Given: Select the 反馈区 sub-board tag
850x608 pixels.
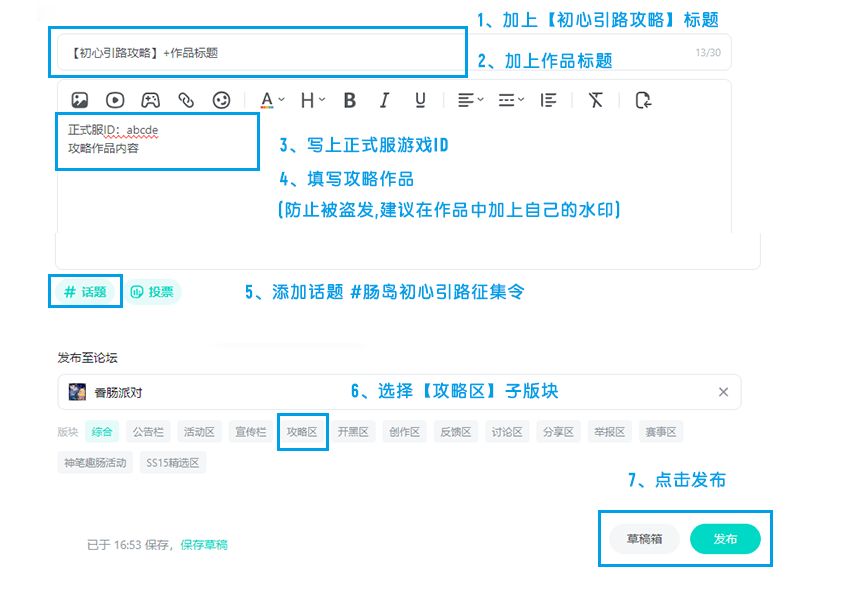Looking at the screenshot, I should [455, 432].
